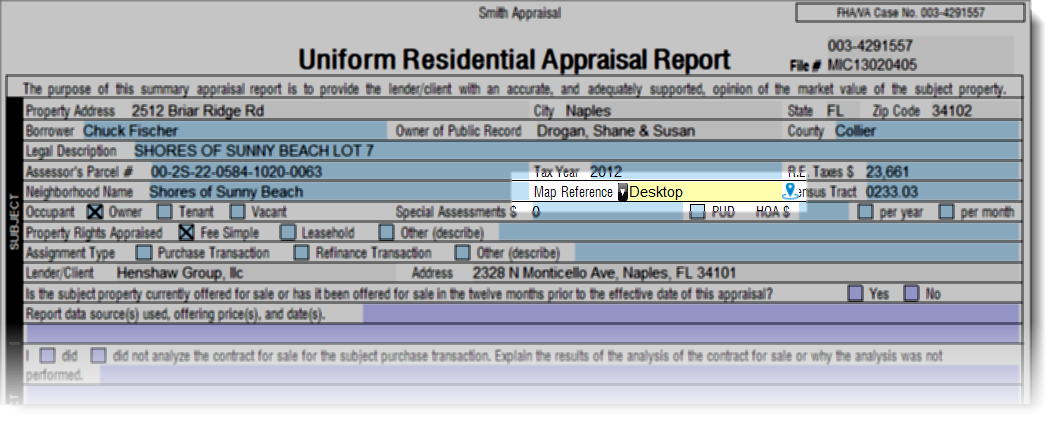This screenshot has width=1056, height=430.
Task: Click the File # value MIC13020405
Action: 871,65
